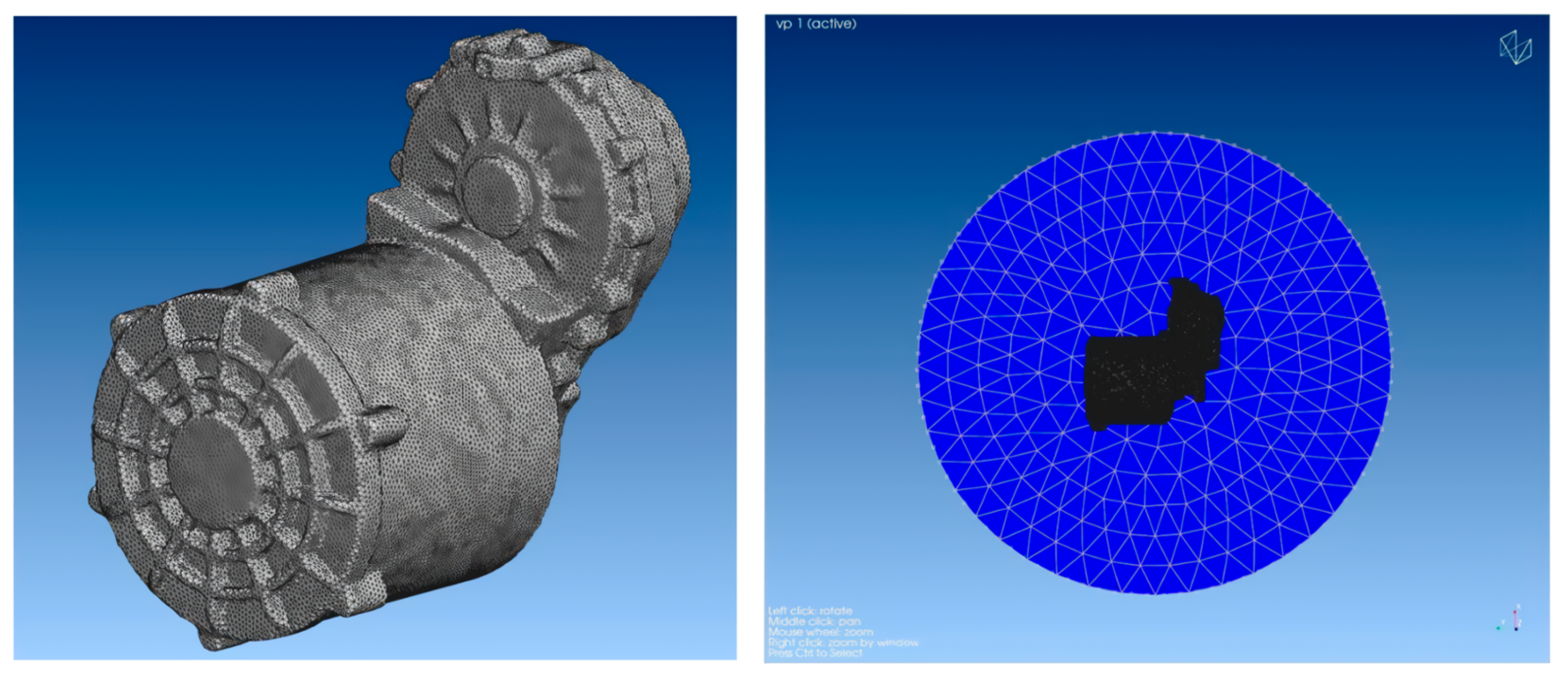Click the top edge of blue mesh circle
1568x678 pixels.
[x=1153, y=135]
